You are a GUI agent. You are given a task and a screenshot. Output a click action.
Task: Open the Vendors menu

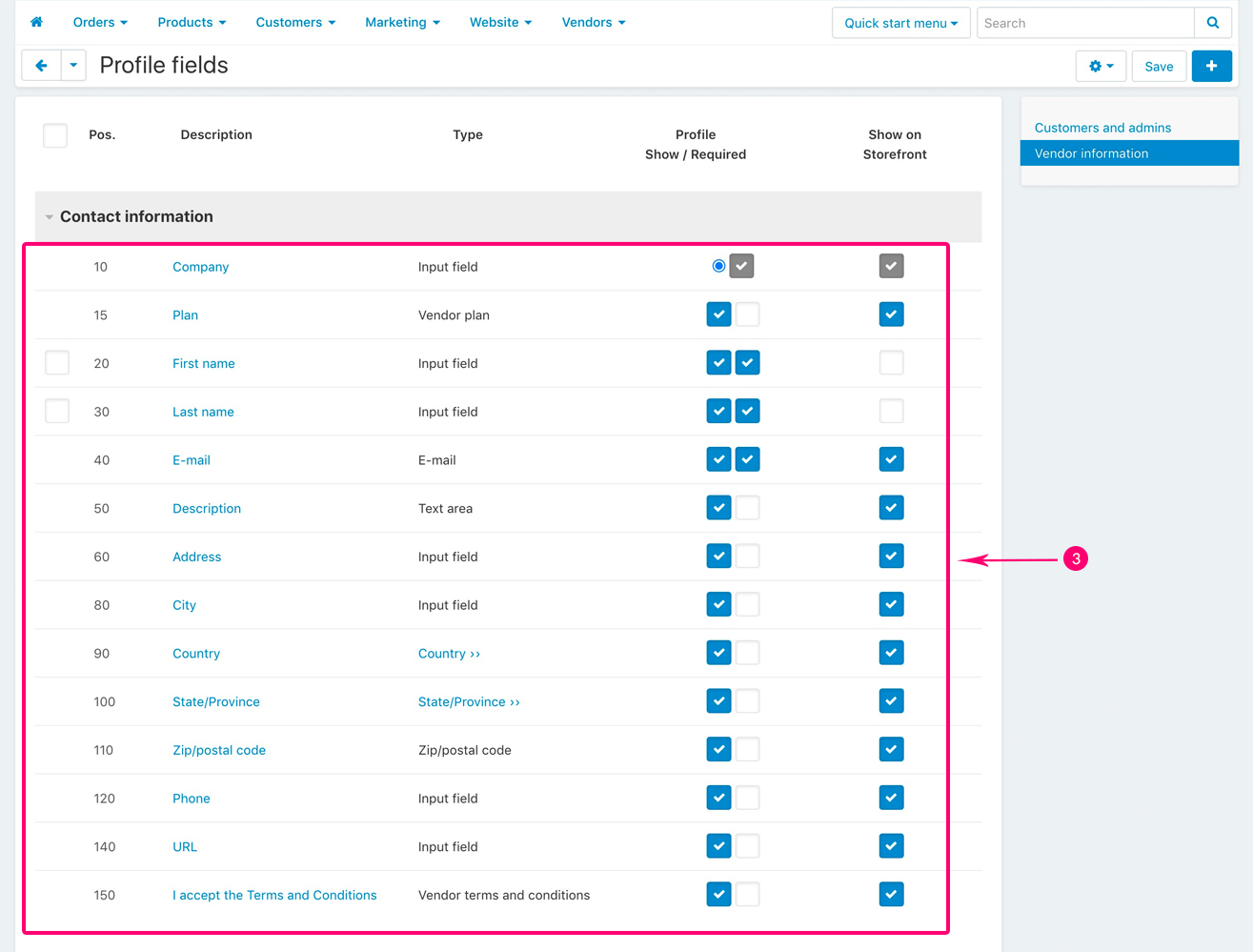593,22
